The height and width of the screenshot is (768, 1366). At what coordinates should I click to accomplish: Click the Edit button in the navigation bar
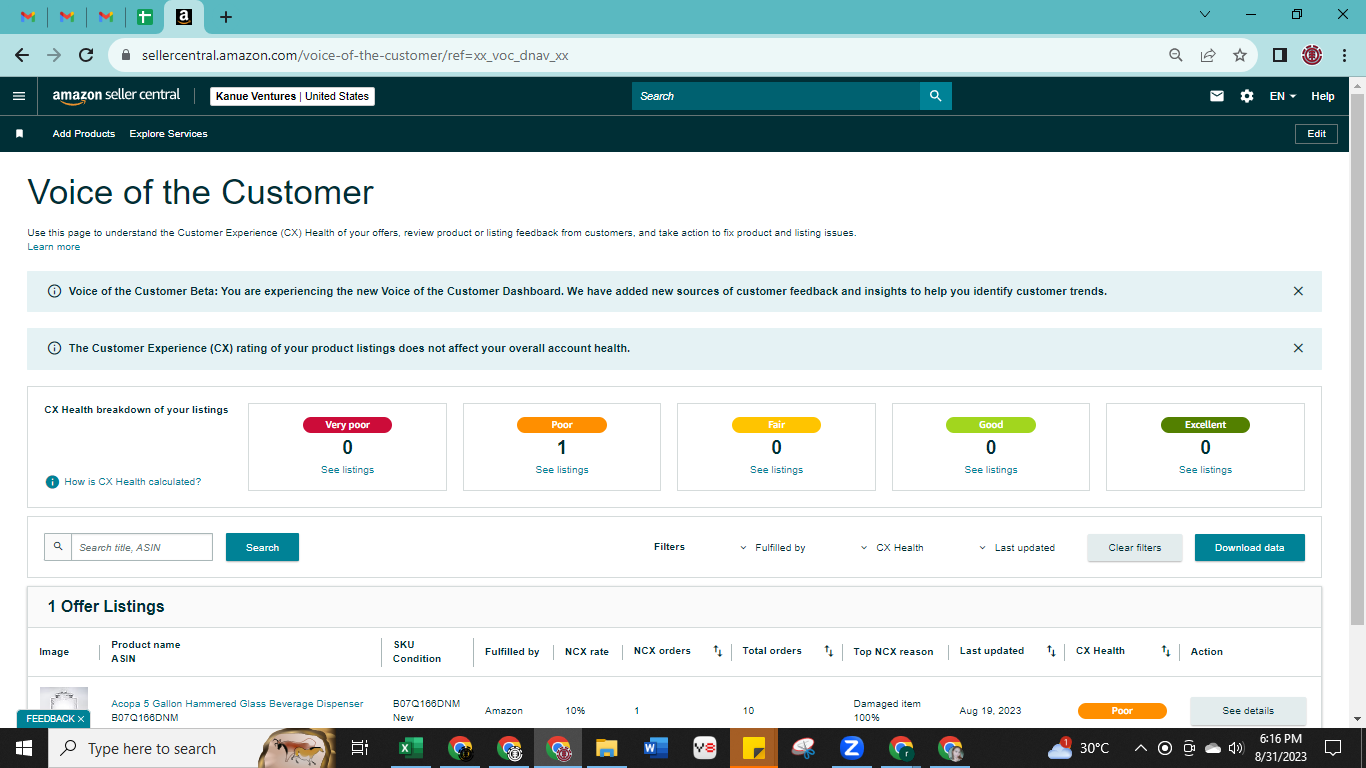[x=1316, y=134]
